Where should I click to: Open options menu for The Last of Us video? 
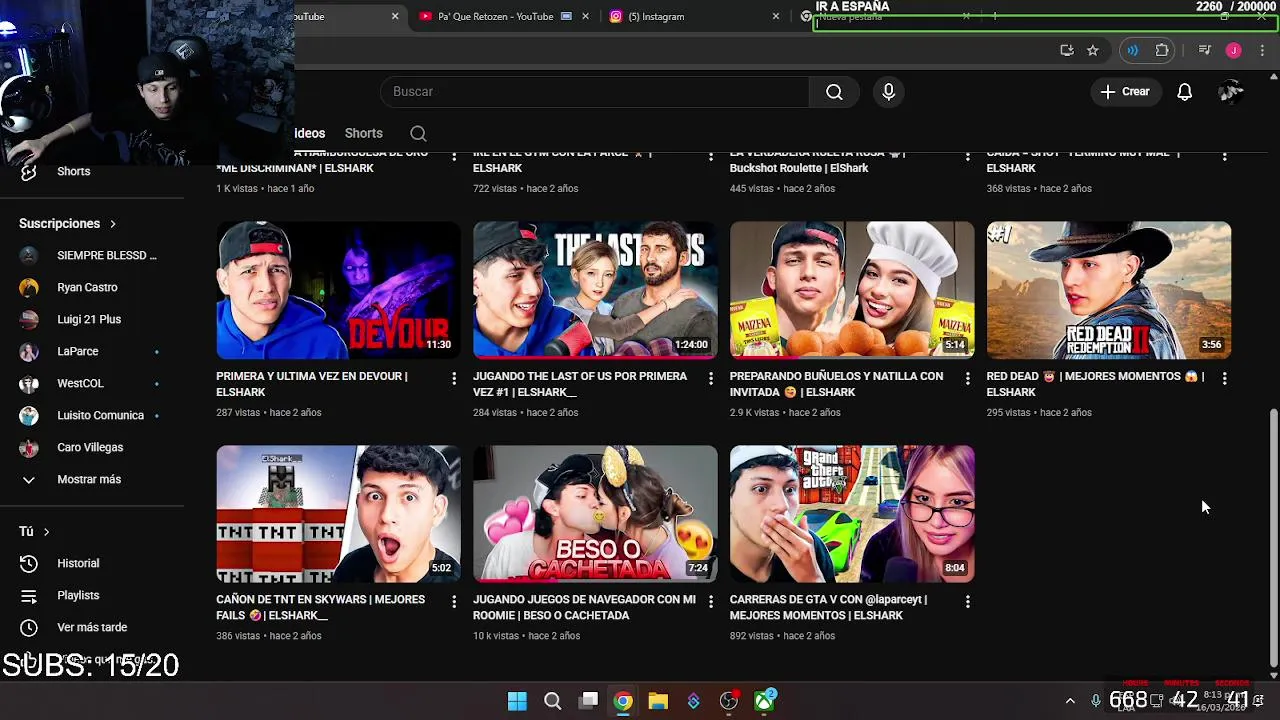711,378
